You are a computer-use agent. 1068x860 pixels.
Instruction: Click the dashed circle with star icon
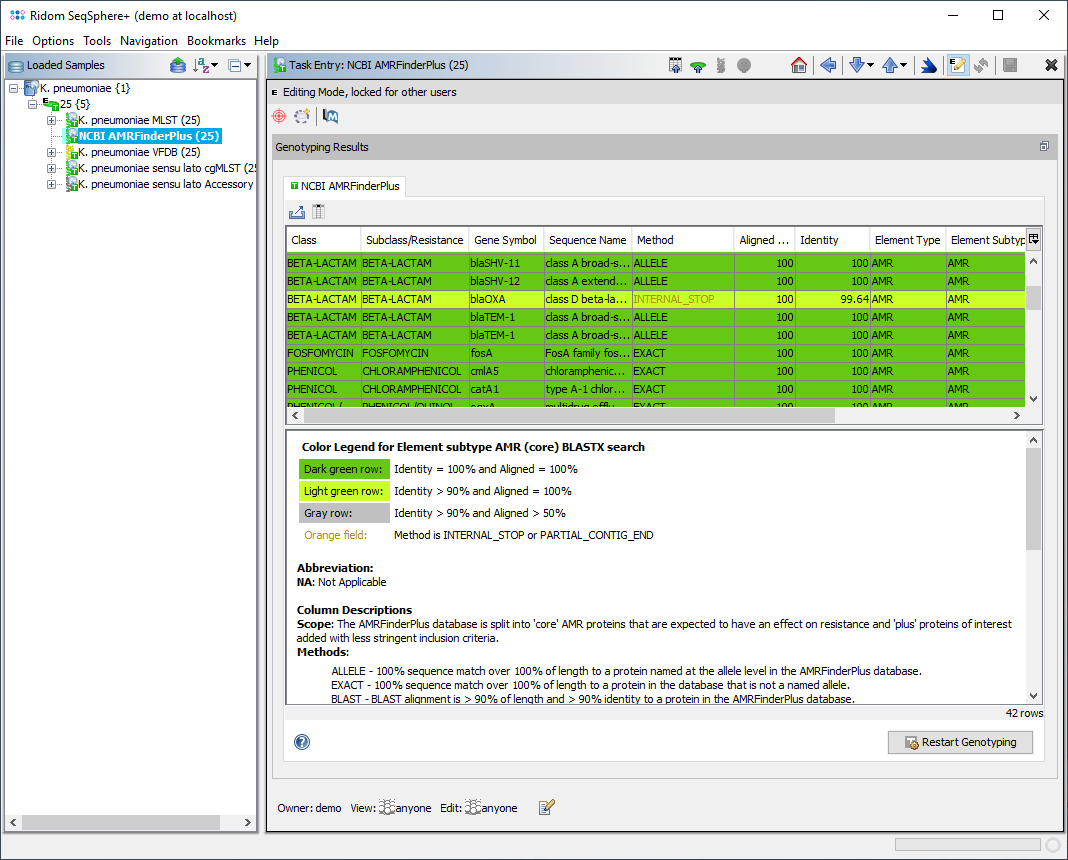[302, 117]
